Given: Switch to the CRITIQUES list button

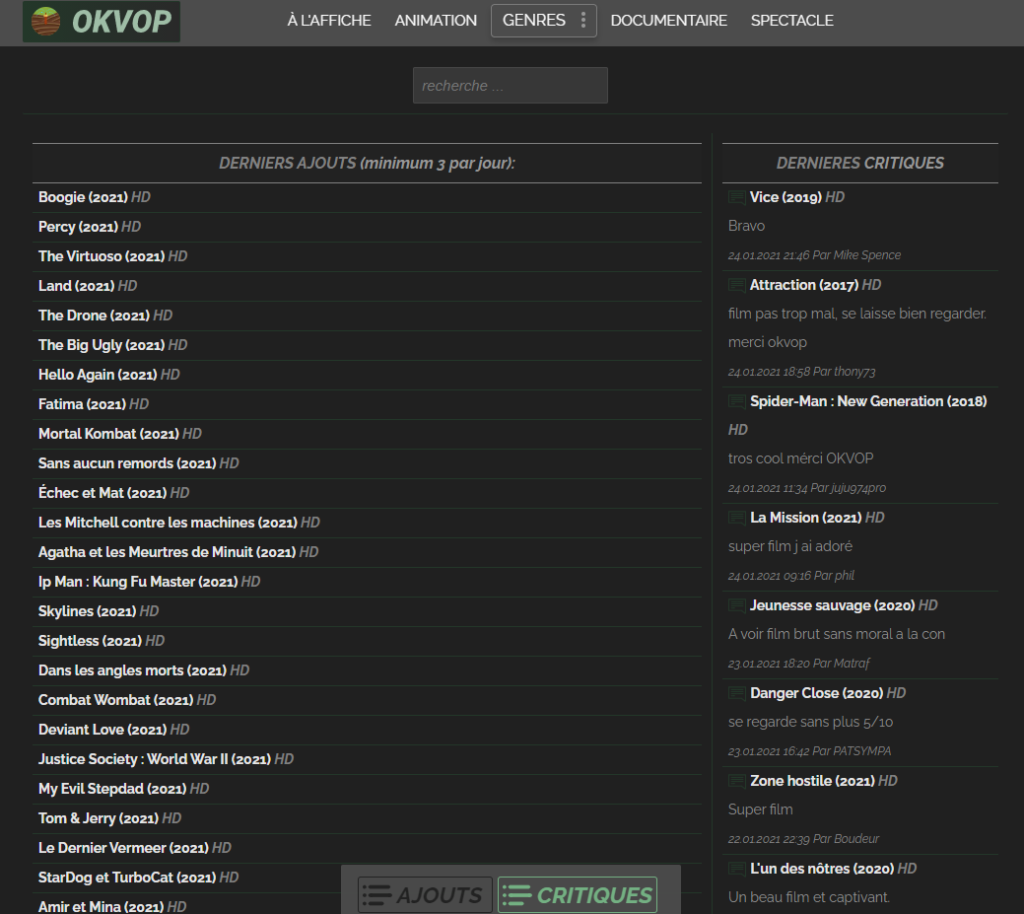Looking at the screenshot, I should tap(577, 894).
